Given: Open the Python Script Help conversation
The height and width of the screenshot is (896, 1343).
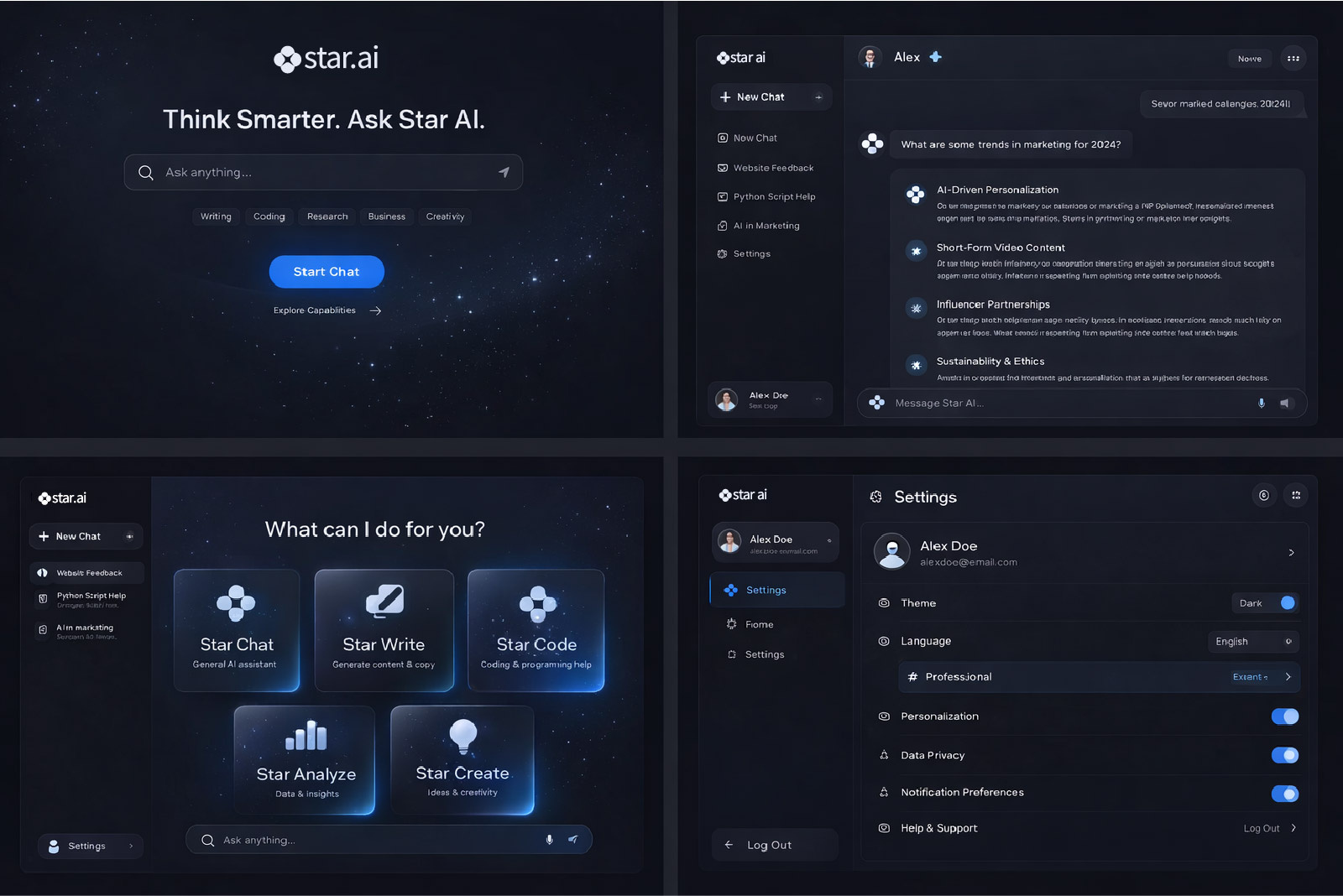Looking at the screenshot, I should (773, 196).
